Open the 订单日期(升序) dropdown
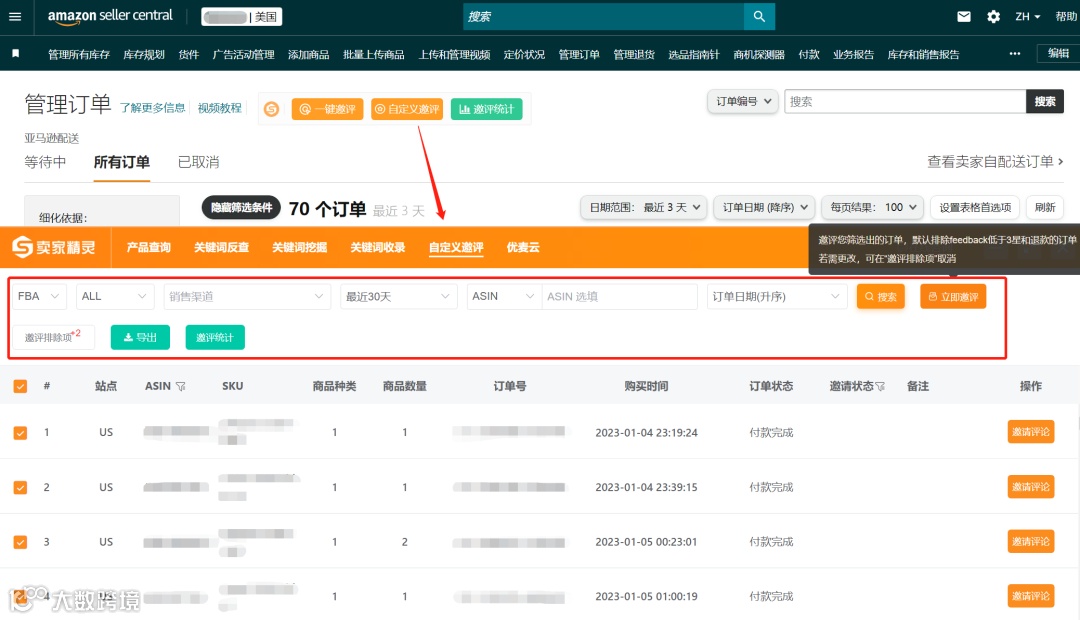The image size is (1080, 620). coord(776,296)
